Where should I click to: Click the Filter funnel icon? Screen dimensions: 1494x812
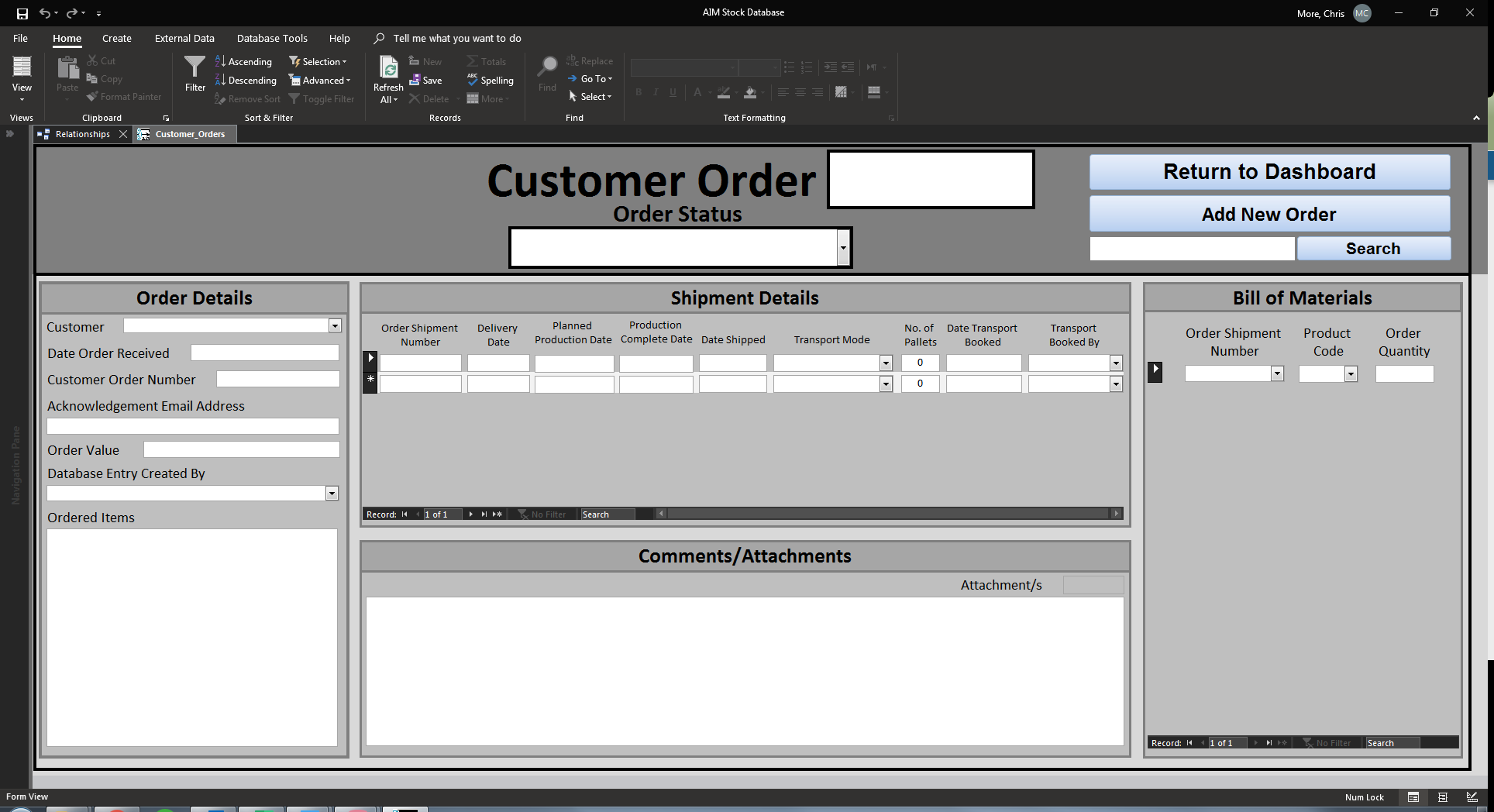[194, 70]
